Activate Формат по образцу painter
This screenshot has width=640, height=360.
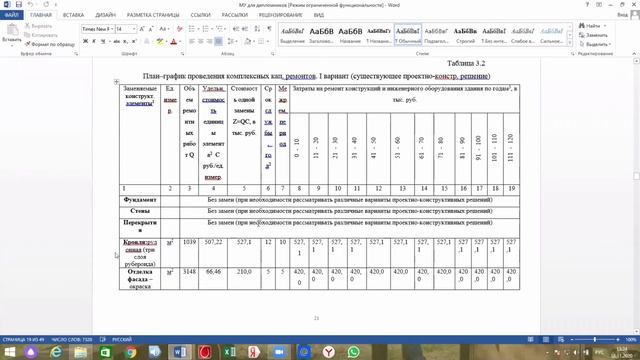tap(49, 44)
